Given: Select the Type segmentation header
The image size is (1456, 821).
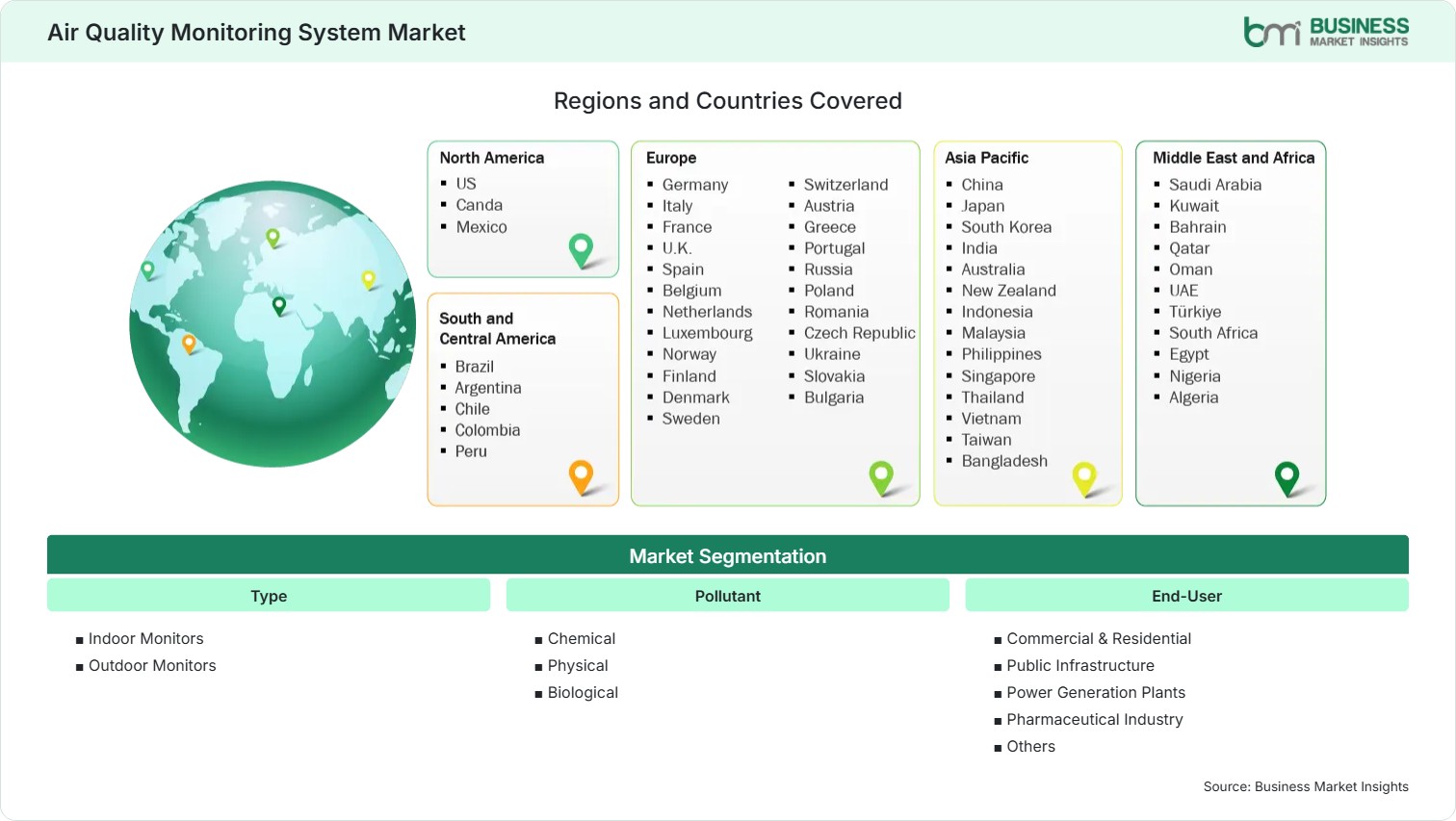Looking at the screenshot, I should click(269, 596).
